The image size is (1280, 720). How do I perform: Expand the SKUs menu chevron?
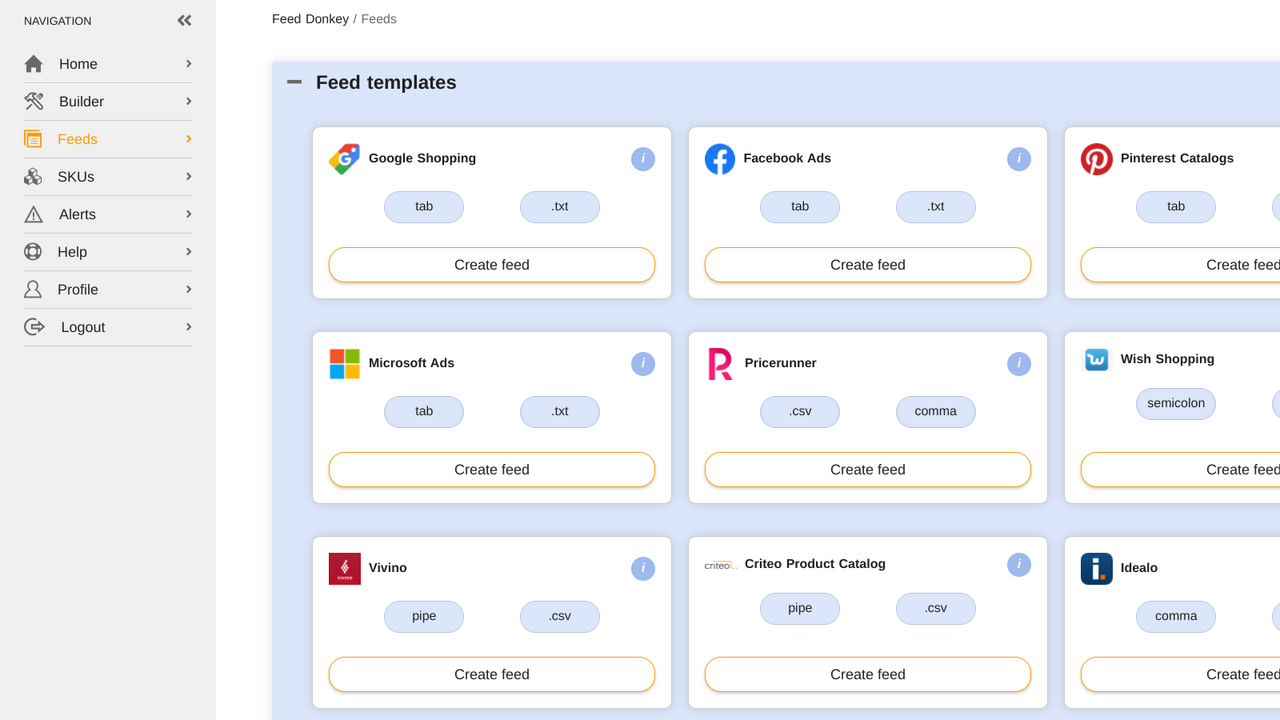188,176
